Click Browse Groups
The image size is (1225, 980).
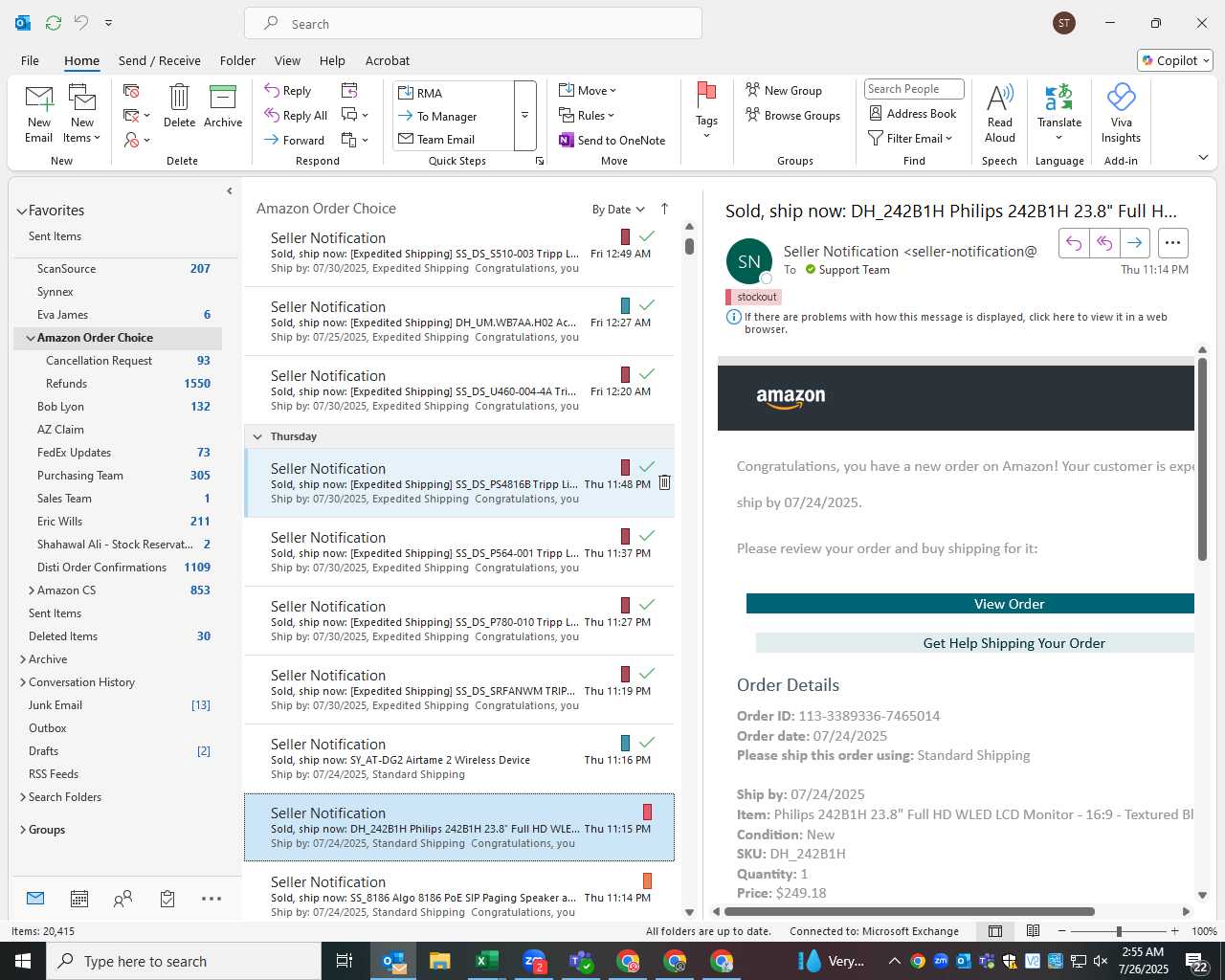tap(792, 115)
